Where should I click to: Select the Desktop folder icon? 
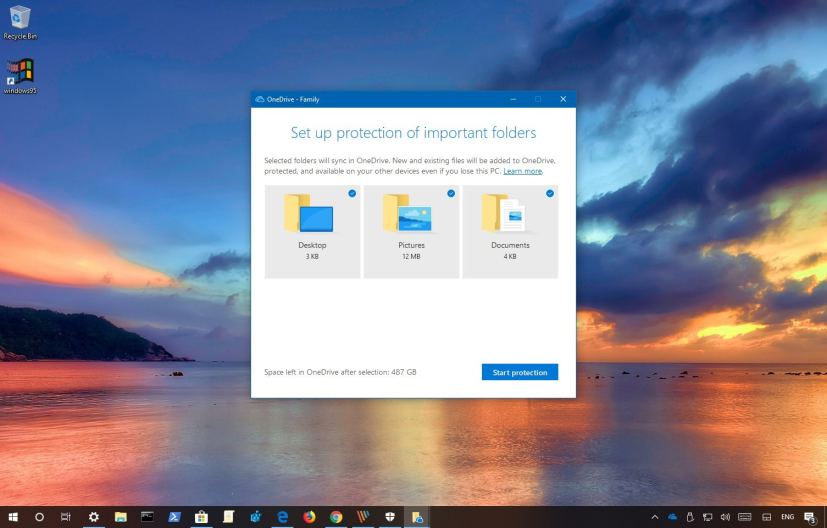[x=309, y=213]
